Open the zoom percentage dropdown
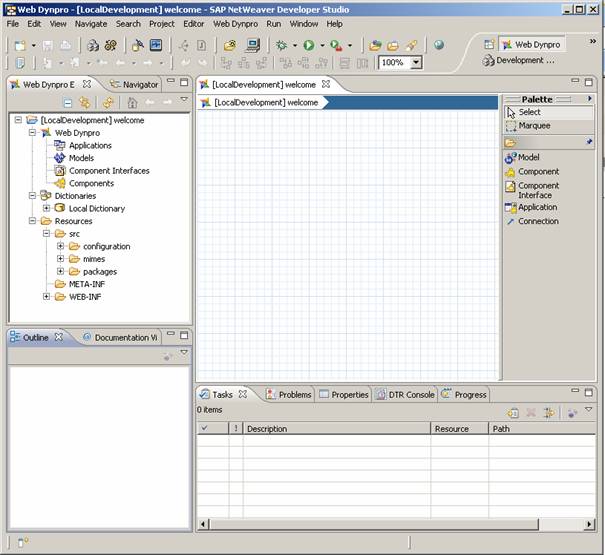This screenshot has height=555, width=605. point(416,63)
